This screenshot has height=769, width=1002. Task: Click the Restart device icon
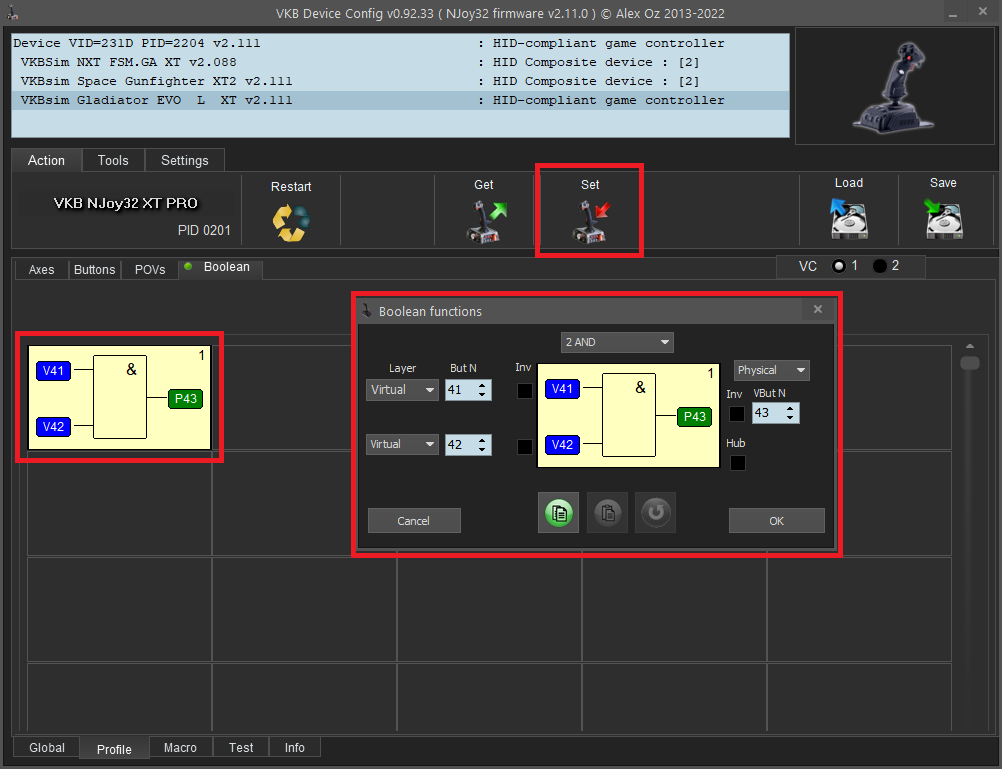click(x=291, y=222)
